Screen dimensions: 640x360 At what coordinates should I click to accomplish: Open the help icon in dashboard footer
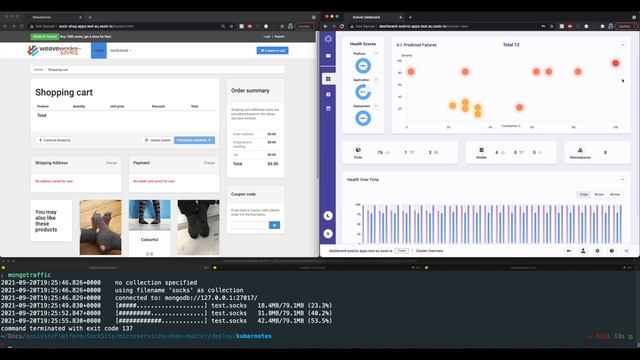click(611, 251)
